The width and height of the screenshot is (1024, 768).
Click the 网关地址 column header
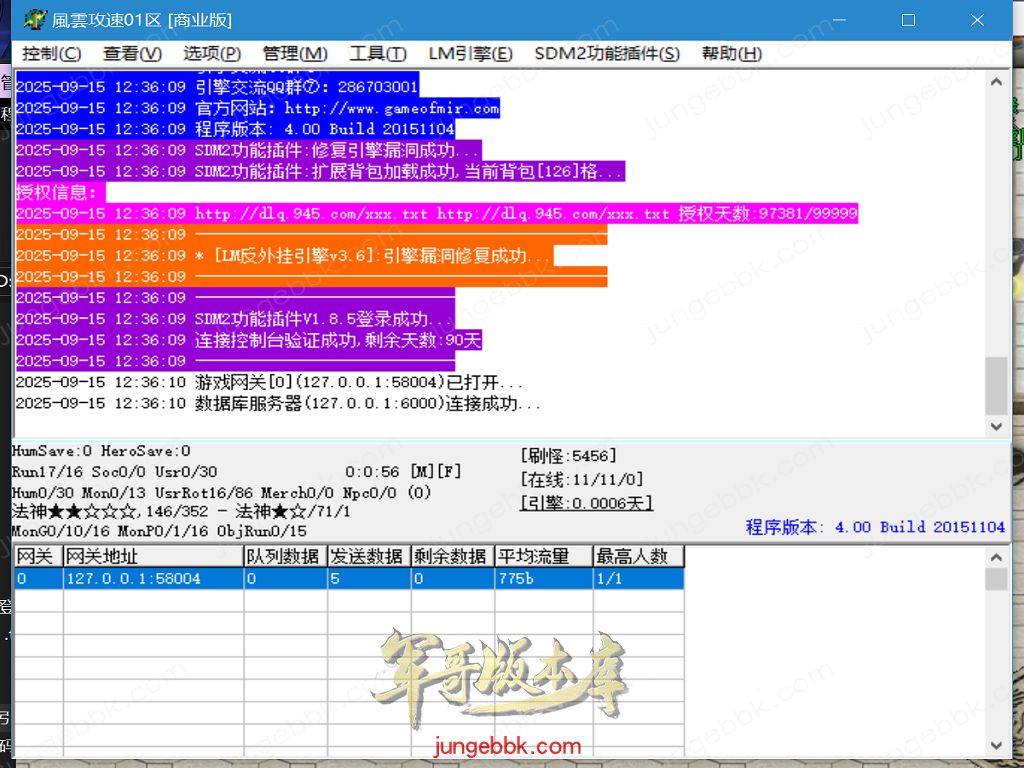pyautogui.click(x=153, y=557)
